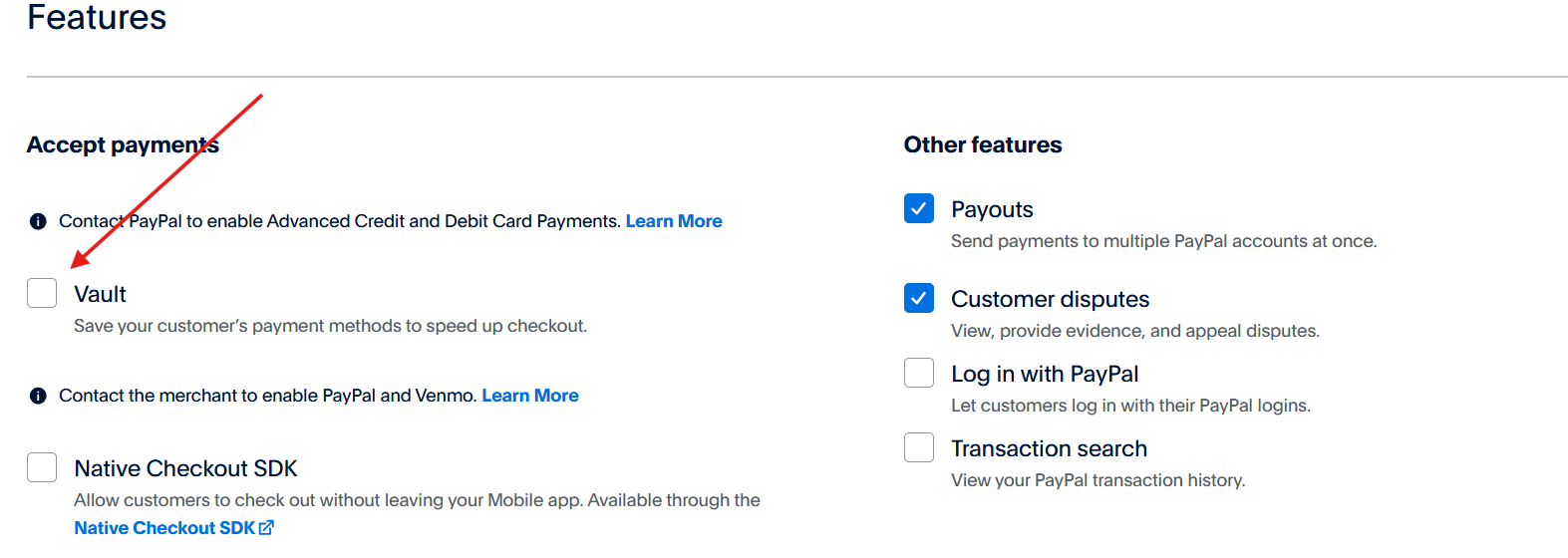1568x558 pixels.
Task: Follow the blue Native Checkout SDK link
Action: pos(164,528)
